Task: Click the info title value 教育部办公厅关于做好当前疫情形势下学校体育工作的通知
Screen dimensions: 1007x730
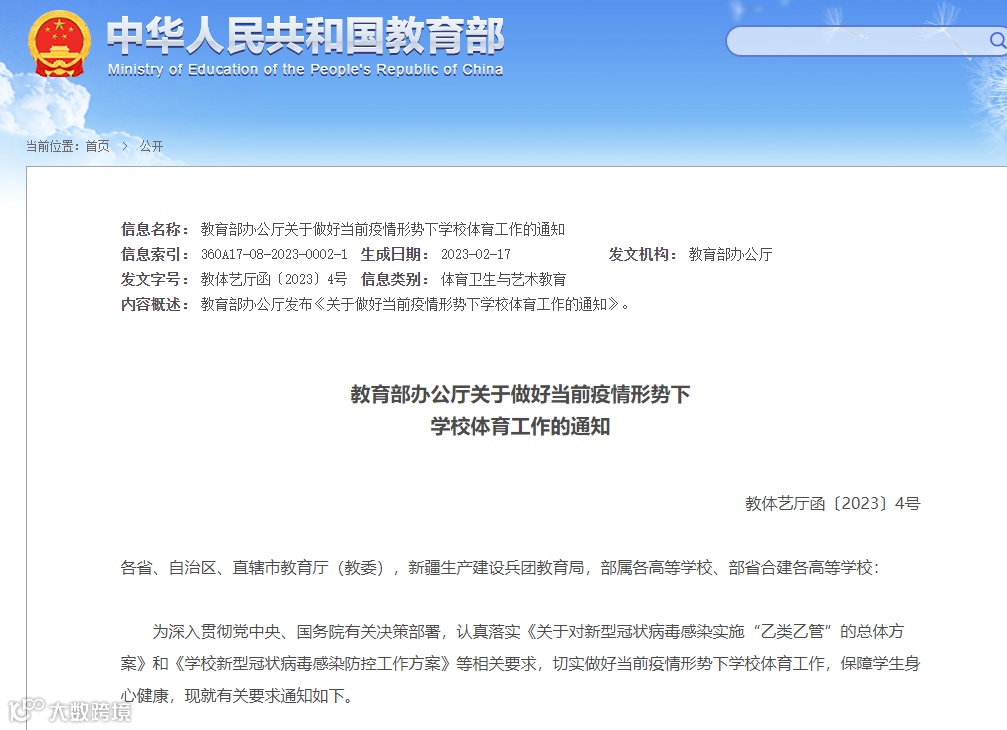Action: [383, 229]
